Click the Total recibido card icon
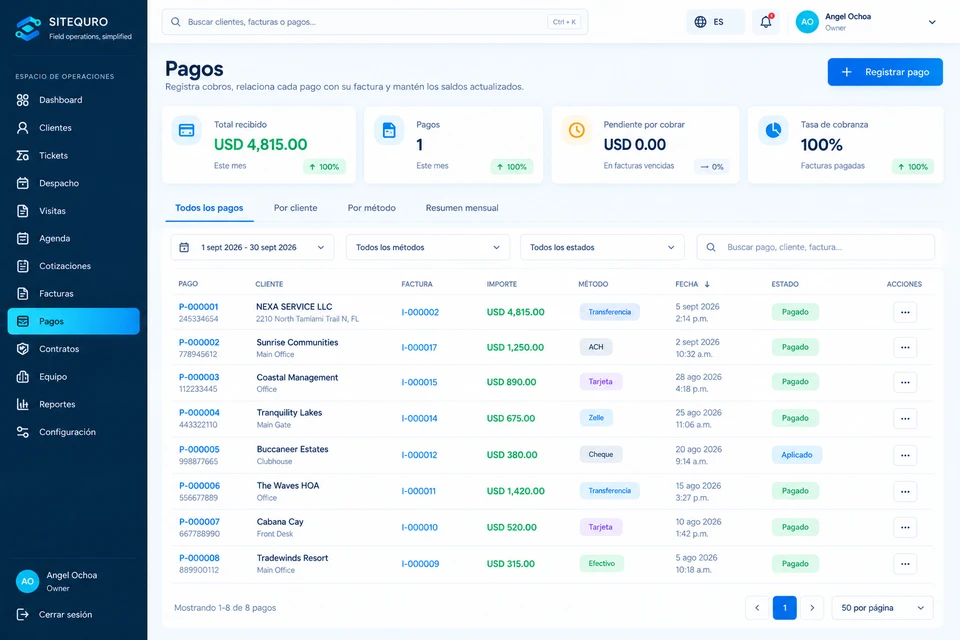This screenshot has height=640, width=960. point(187,130)
